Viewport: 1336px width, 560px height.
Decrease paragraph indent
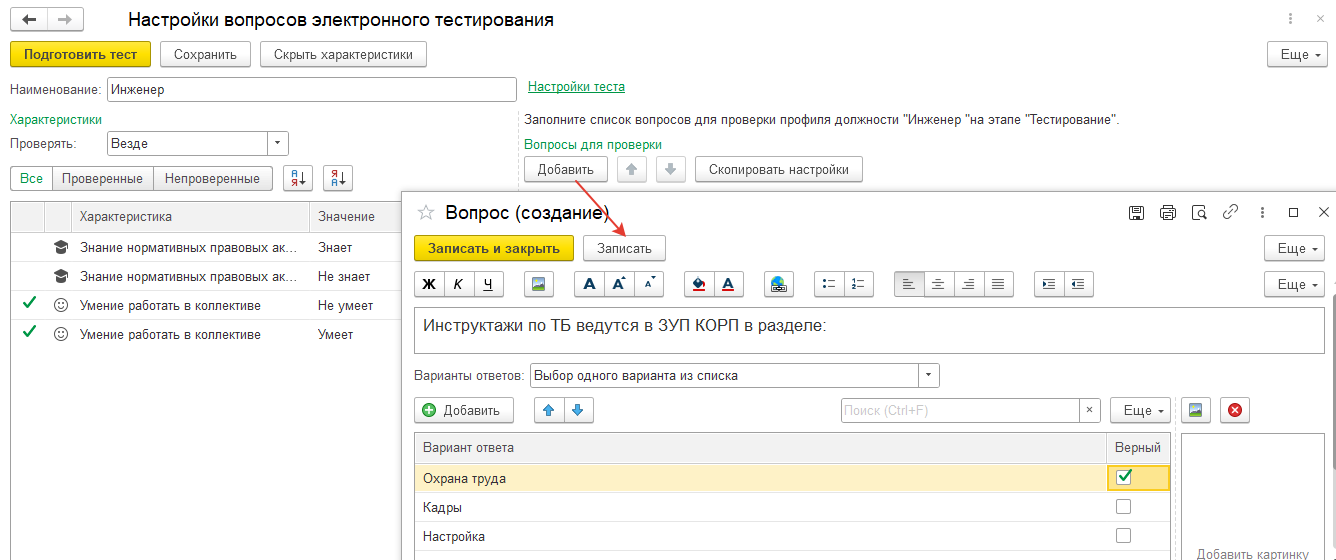pyautogui.click(x=1079, y=284)
